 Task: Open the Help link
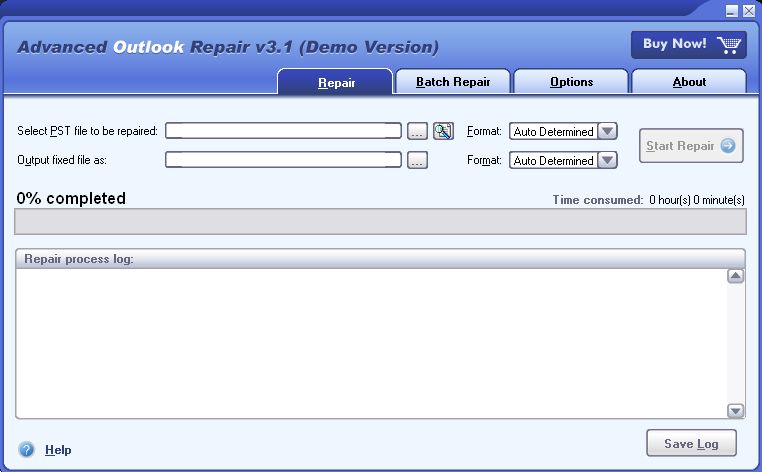[x=58, y=450]
